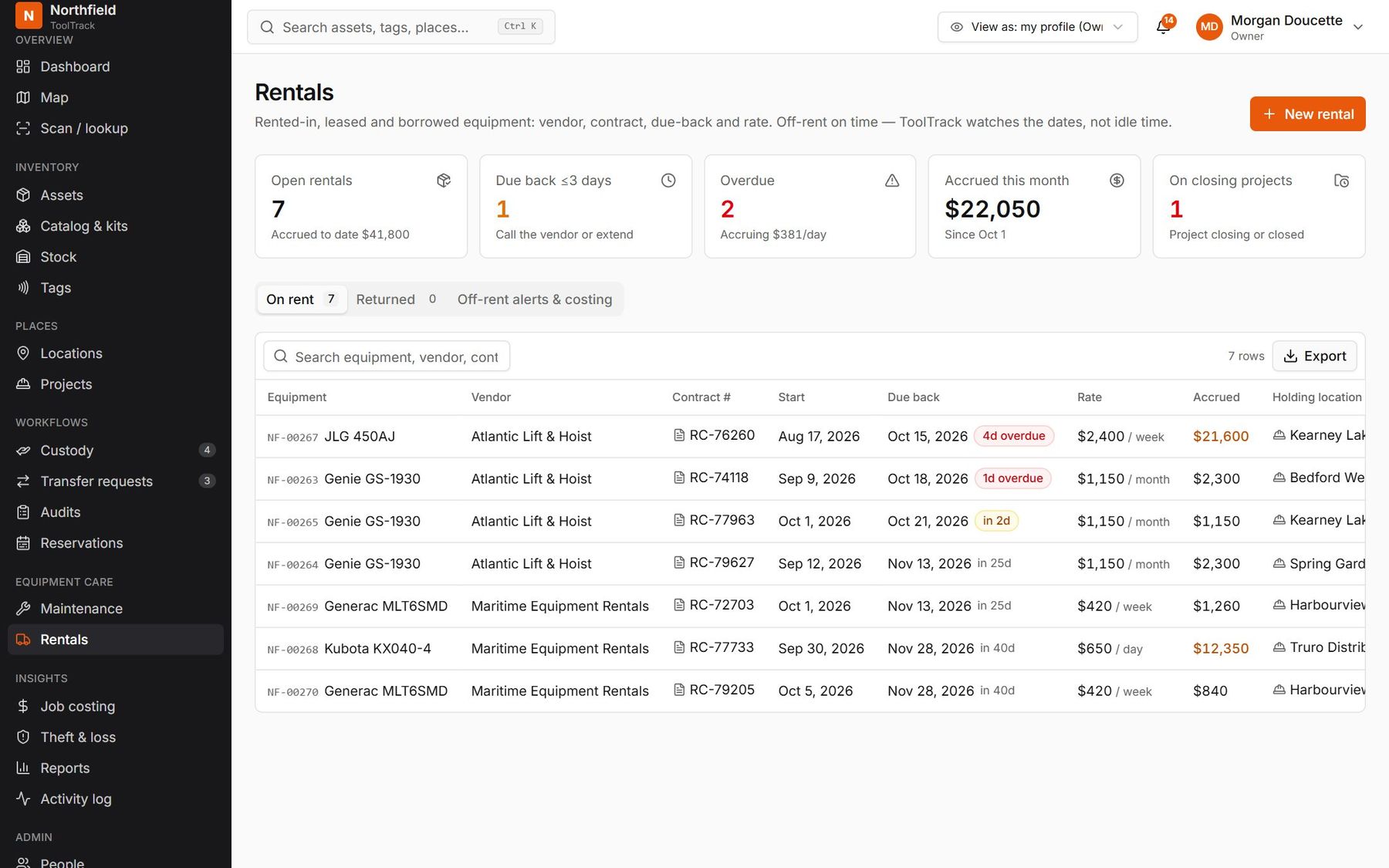This screenshot has height=868, width=1389.
Task: Click the Search equipment, vendor field
Action: click(x=387, y=356)
